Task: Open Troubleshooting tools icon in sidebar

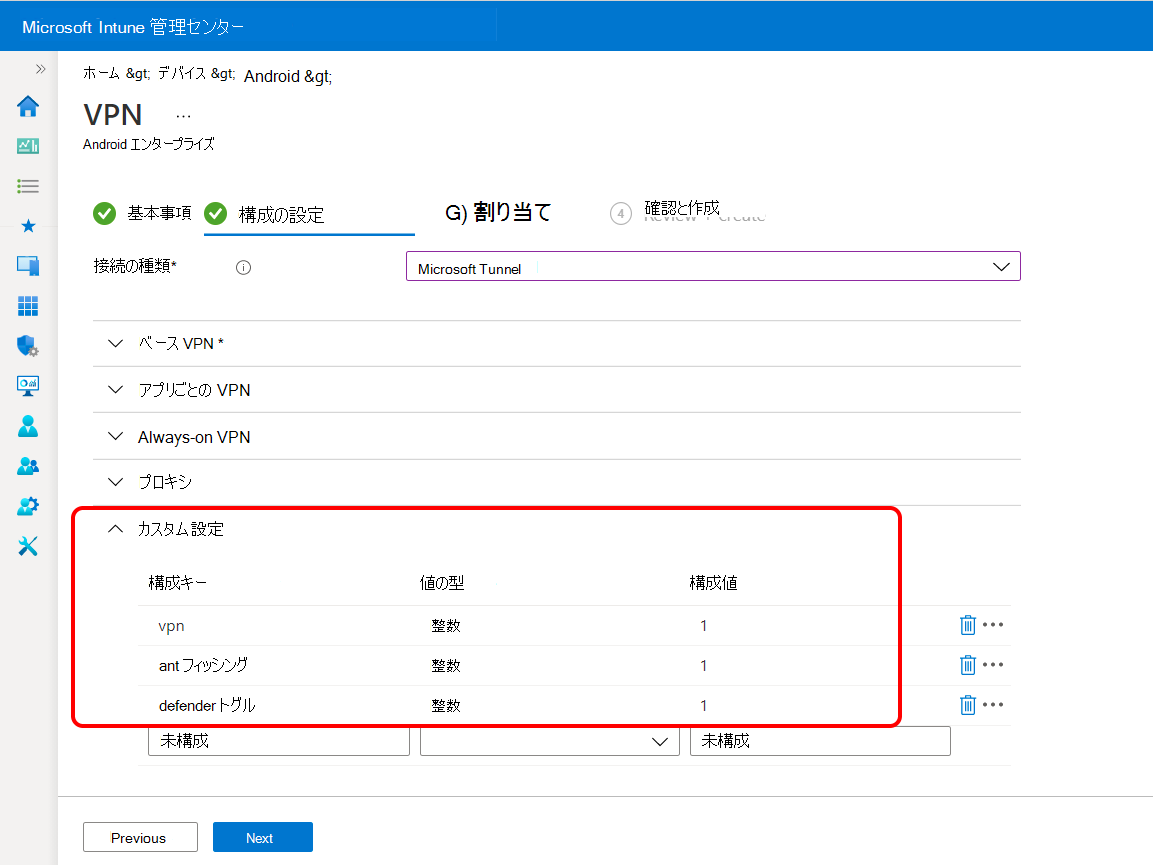Action: coord(28,546)
